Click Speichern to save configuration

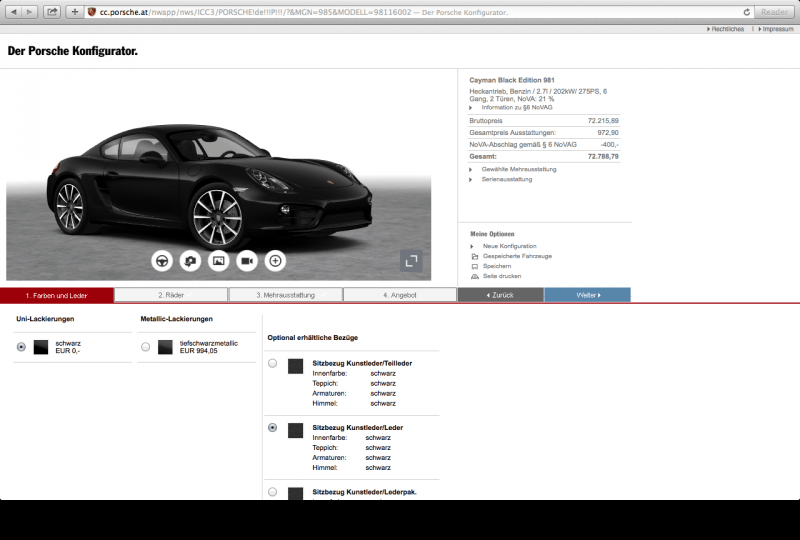[496, 266]
